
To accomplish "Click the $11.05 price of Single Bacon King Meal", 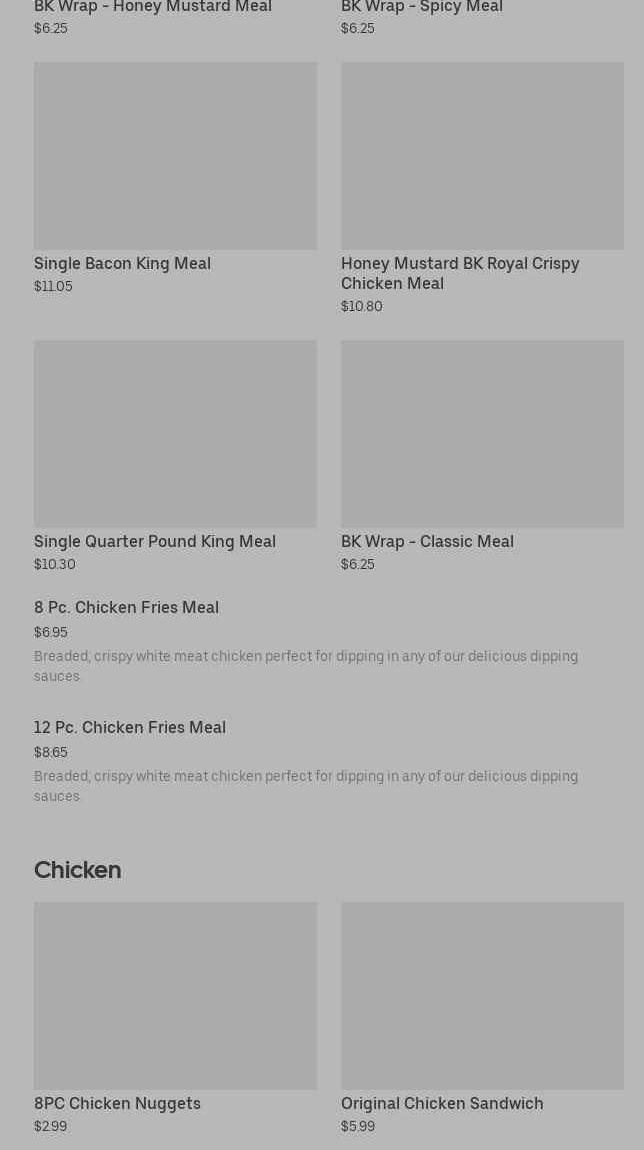I will tap(53, 287).
